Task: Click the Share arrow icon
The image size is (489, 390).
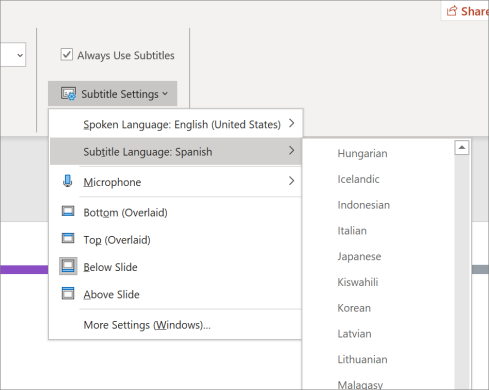Action: coord(452,11)
